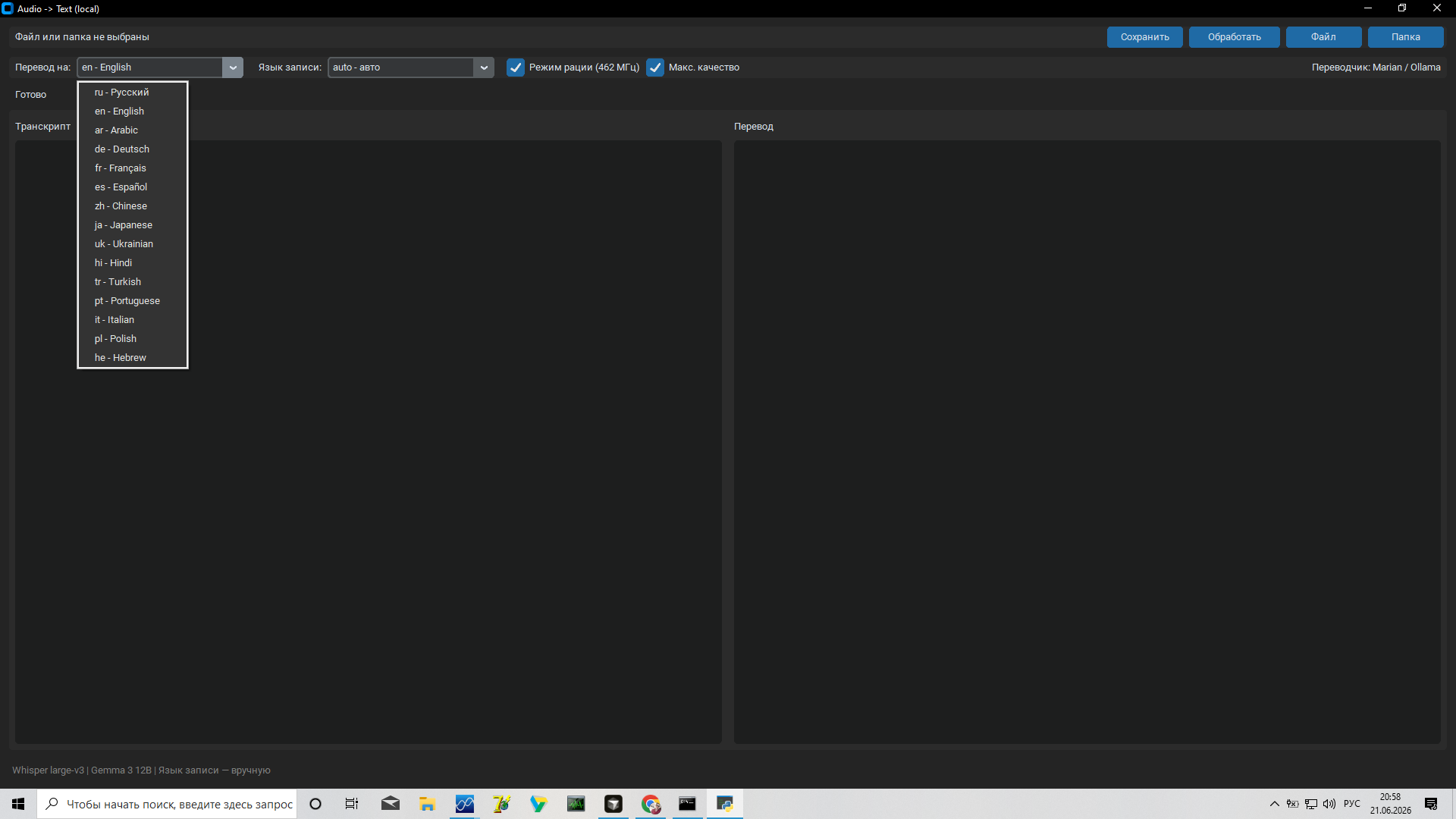Open the Windows Start menu
The image size is (1456, 819).
click(x=18, y=804)
